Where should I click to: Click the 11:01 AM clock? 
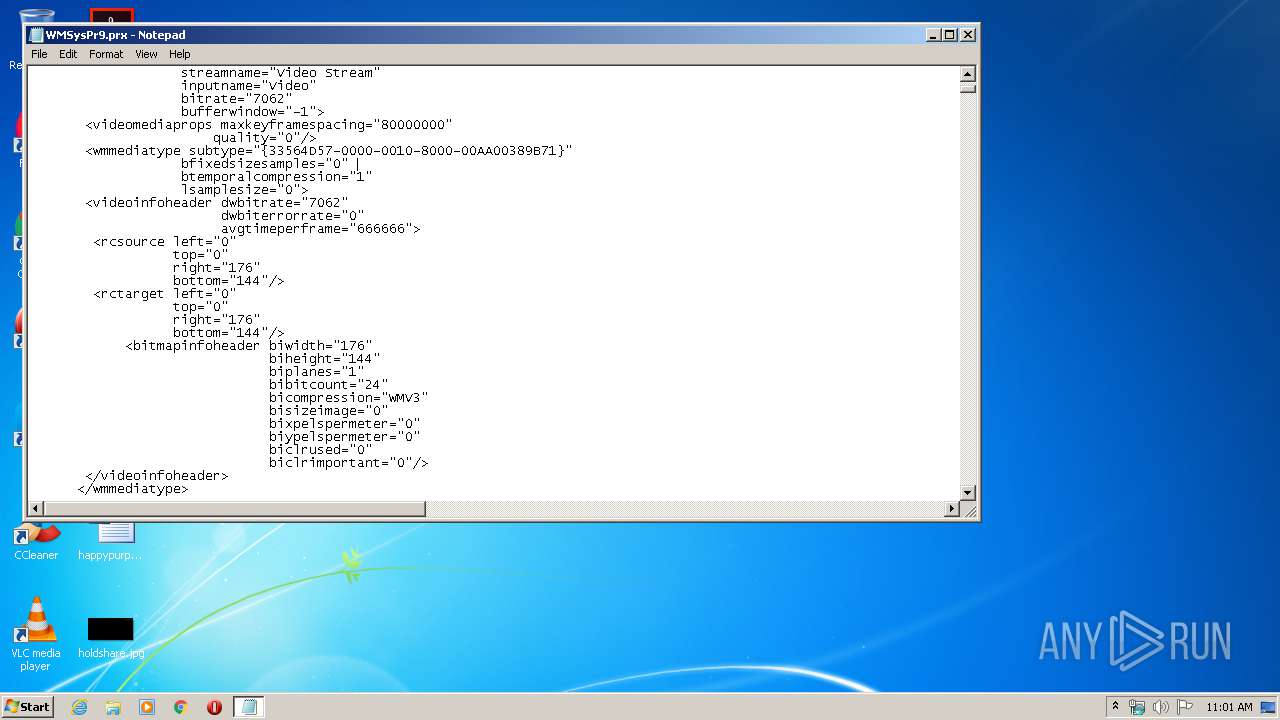[x=1229, y=707]
